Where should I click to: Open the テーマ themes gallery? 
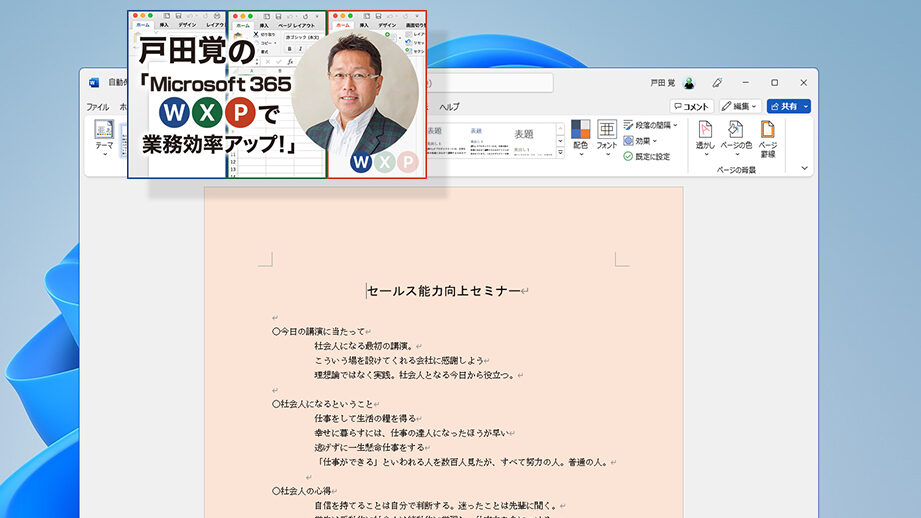click(x=104, y=138)
